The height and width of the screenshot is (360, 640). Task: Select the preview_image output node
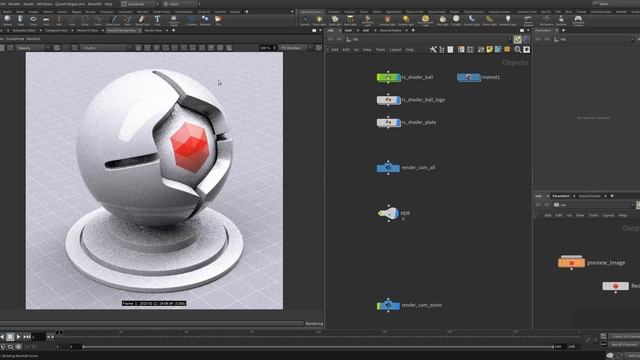click(571, 262)
